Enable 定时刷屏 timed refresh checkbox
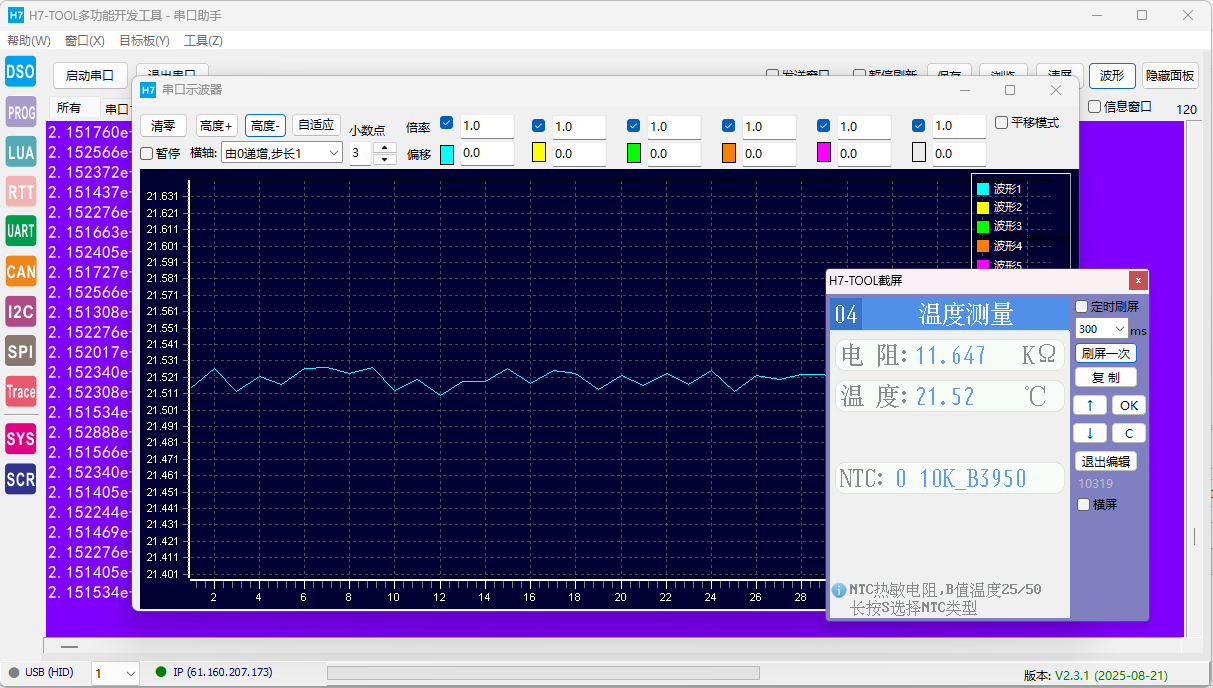This screenshot has width=1213, height=688. [1081, 307]
